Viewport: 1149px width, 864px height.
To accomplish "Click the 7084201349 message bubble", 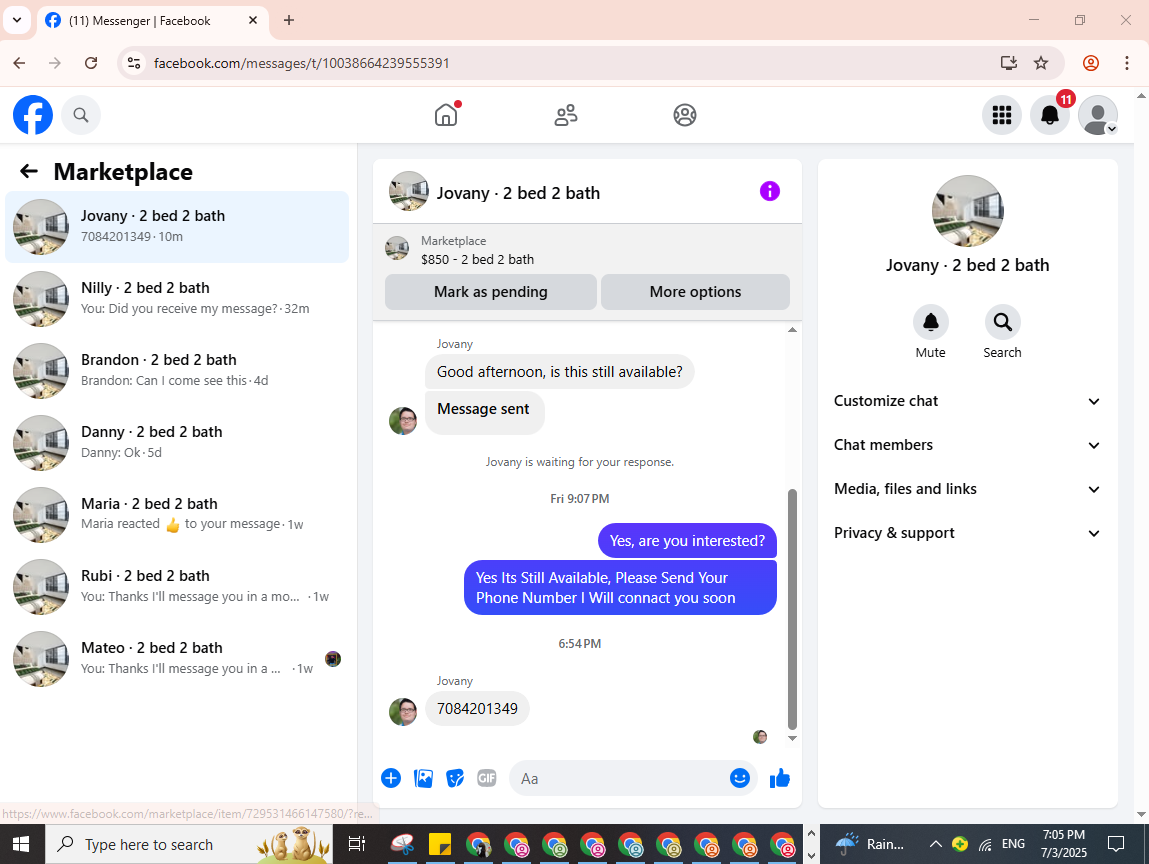I will click(x=477, y=709).
